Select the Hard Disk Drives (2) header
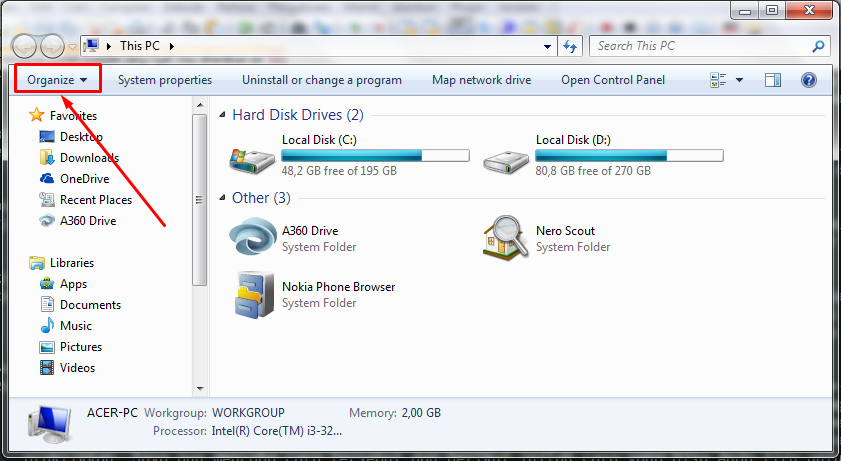 point(298,115)
